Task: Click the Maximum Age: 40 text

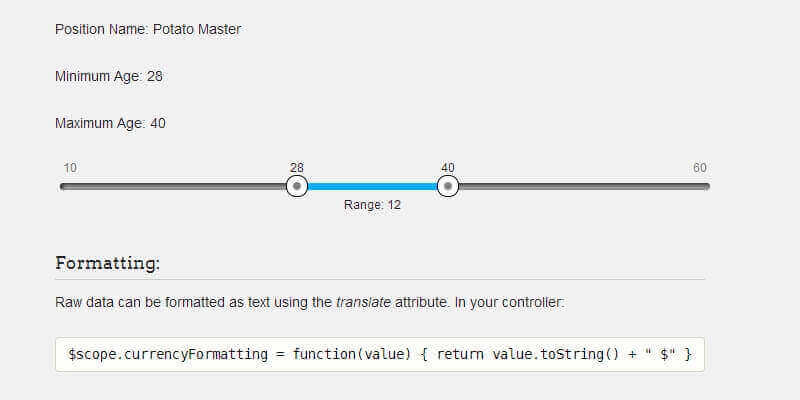Action: 110,123
